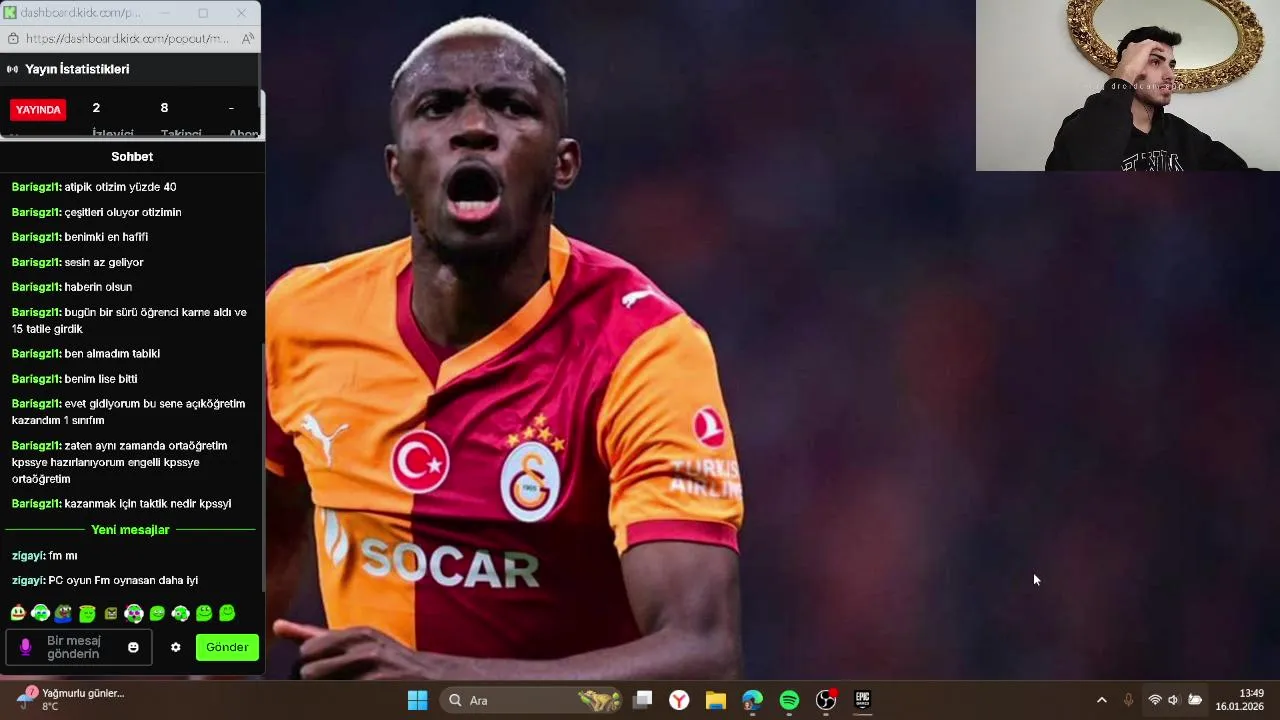Click the message "çeşitleri oluyor otizimin"
1280x720 pixels.
123,212
